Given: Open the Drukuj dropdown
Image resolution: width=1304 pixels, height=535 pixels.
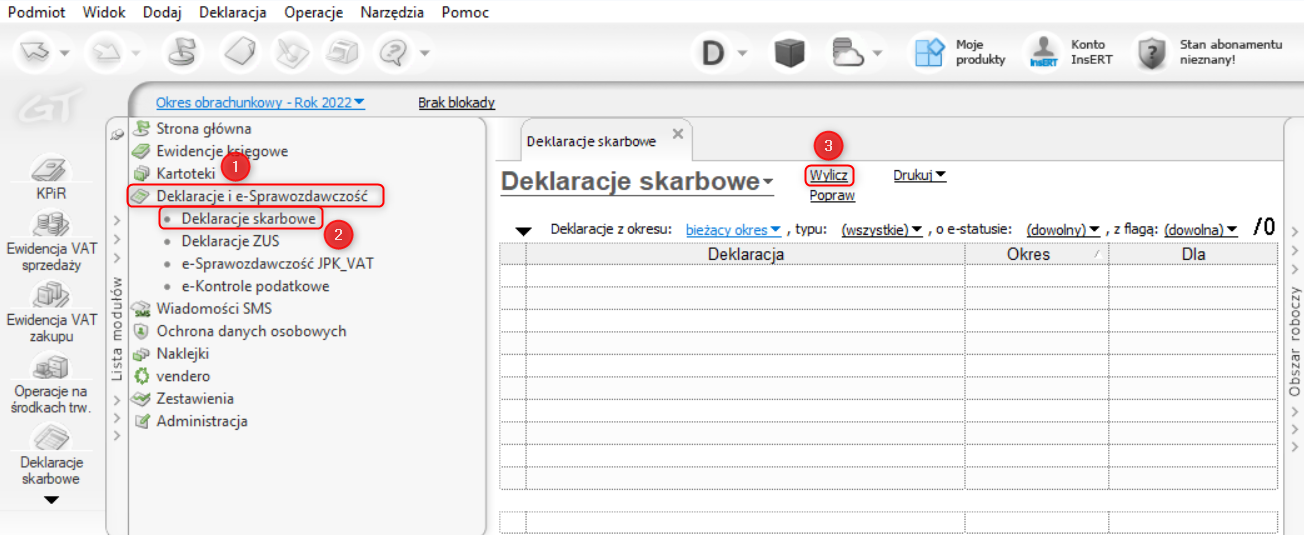Looking at the screenshot, I should tap(920, 175).
